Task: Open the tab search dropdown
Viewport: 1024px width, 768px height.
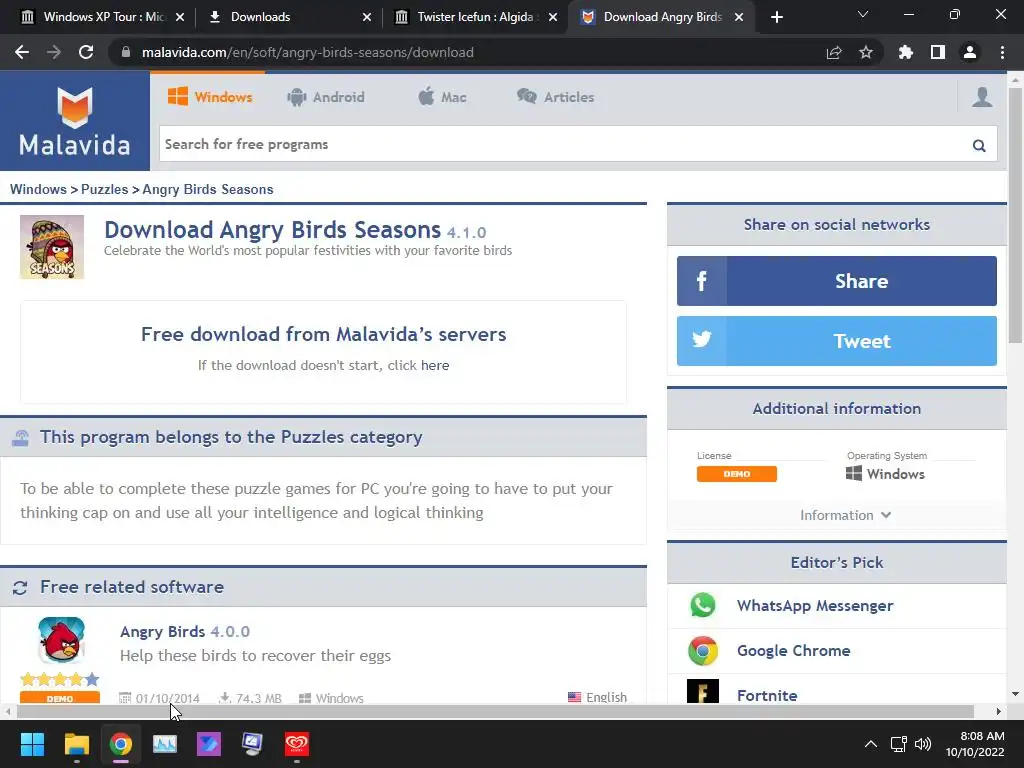Action: [x=863, y=14]
